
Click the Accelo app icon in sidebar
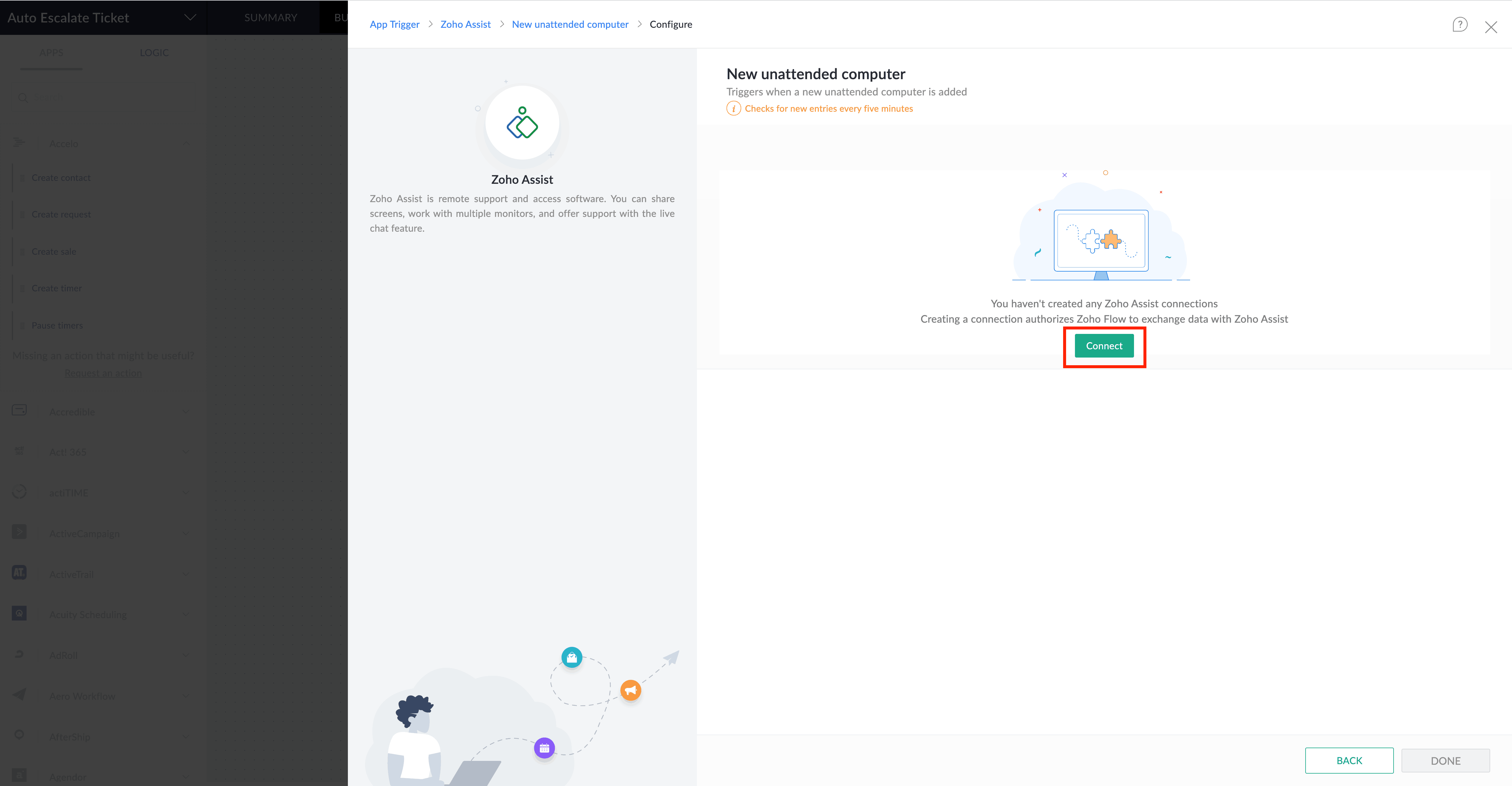[x=19, y=143]
